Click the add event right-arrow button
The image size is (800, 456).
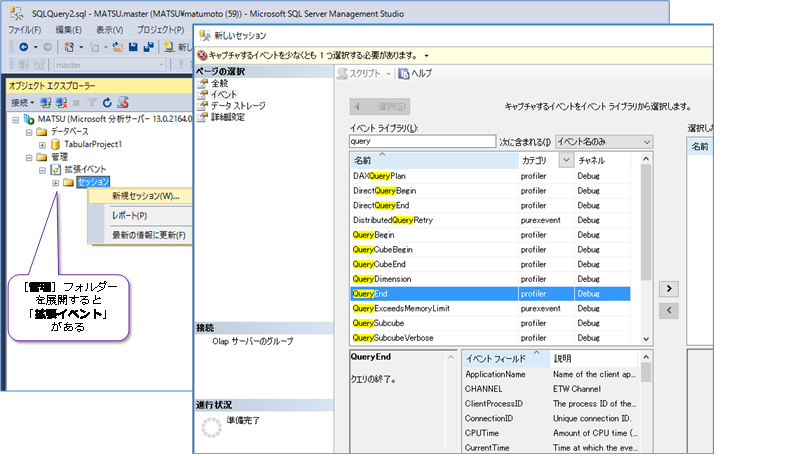pos(669,289)
